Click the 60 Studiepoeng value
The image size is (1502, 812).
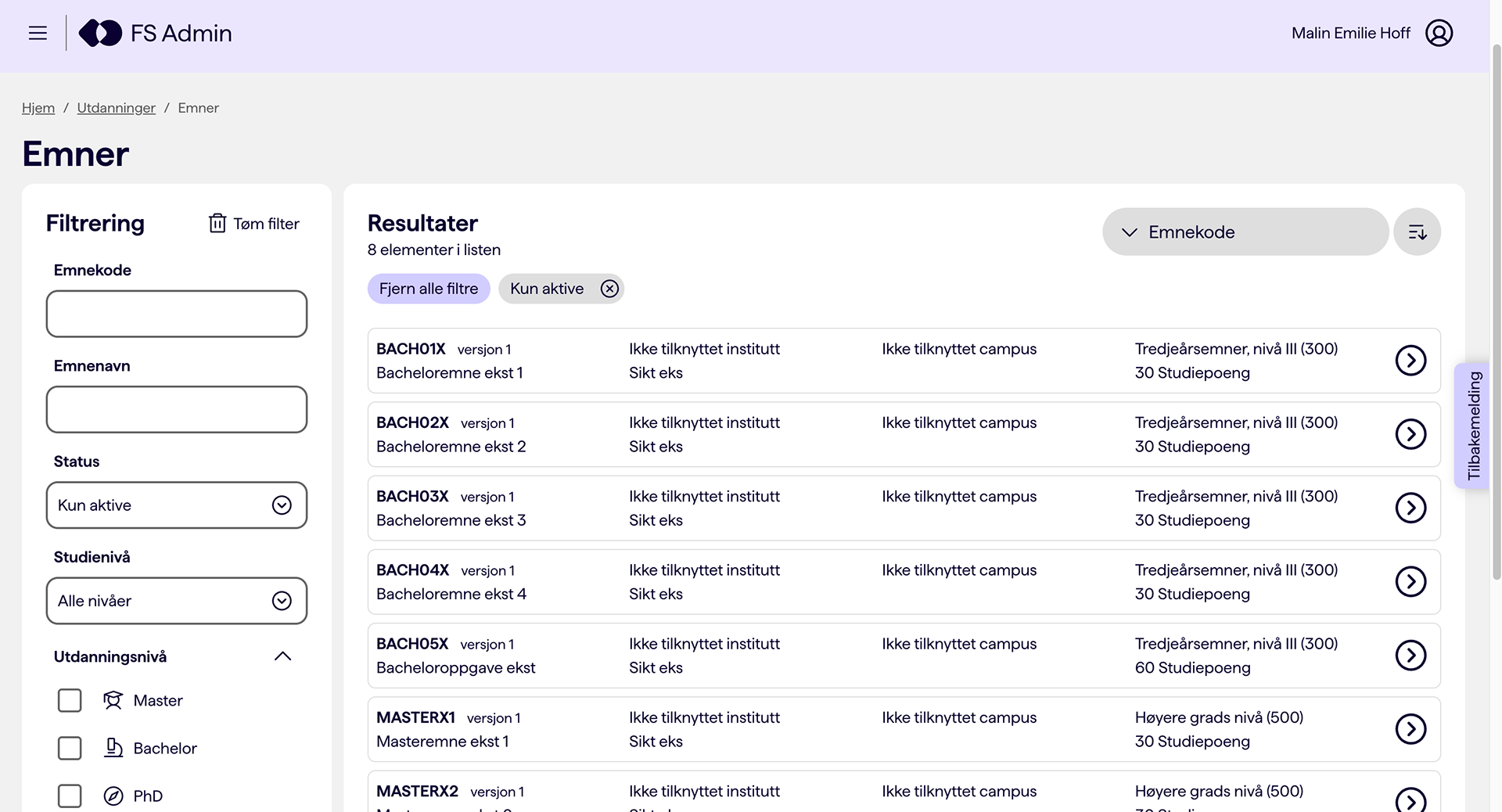click(1193, 668)
